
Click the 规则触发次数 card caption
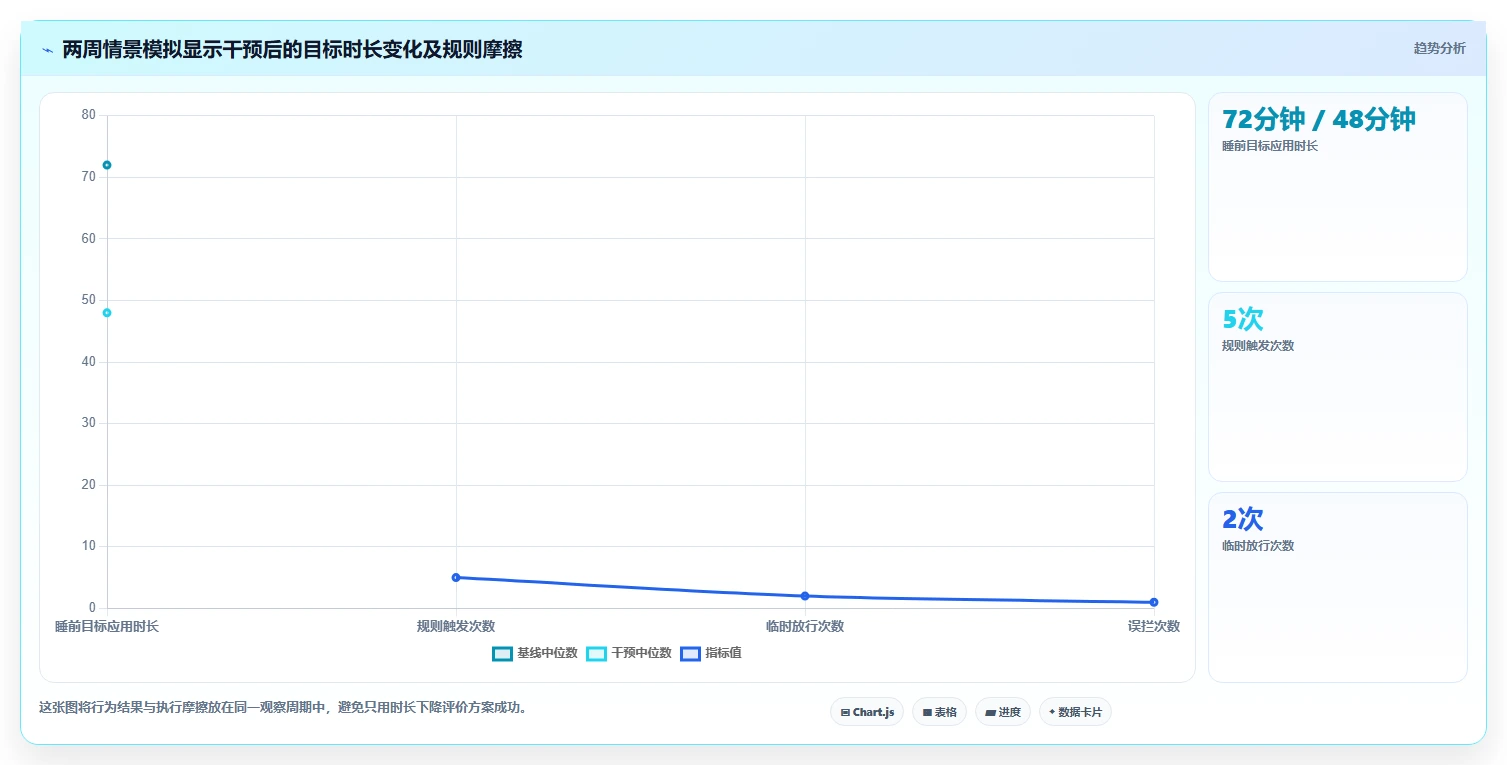[1258, 346]
